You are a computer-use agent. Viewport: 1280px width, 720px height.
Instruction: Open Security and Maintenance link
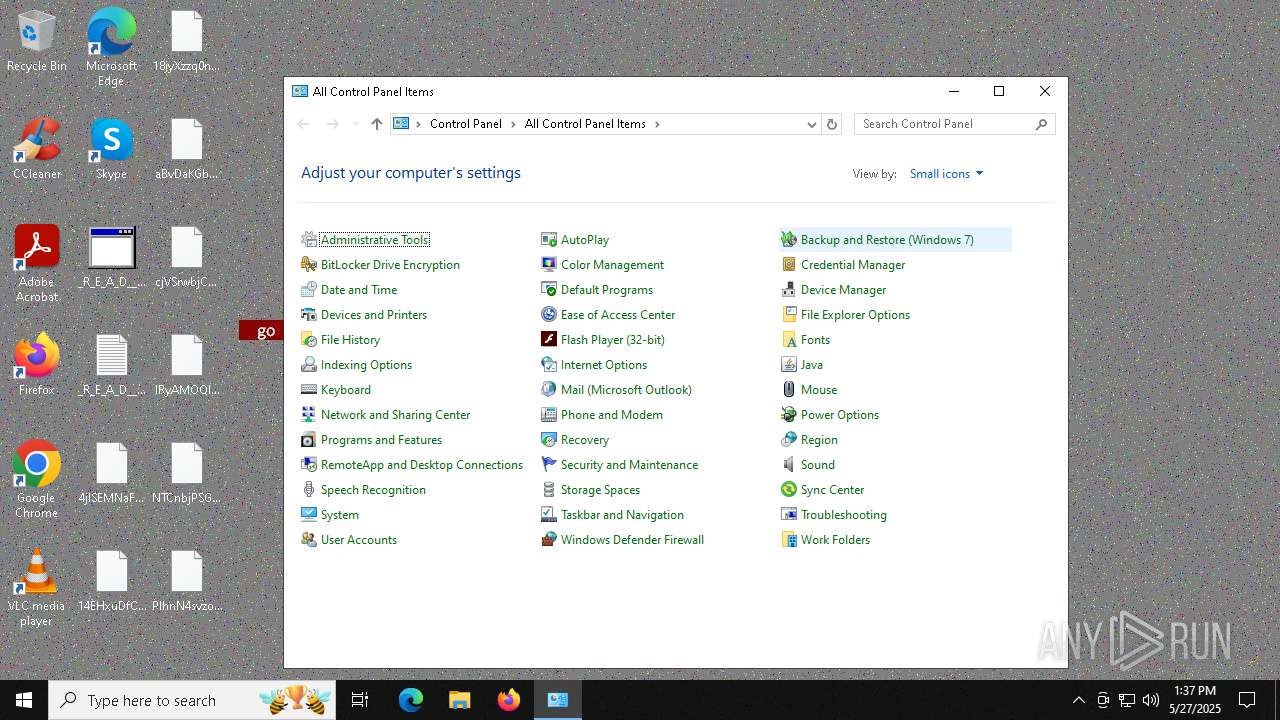coord(629,465)
